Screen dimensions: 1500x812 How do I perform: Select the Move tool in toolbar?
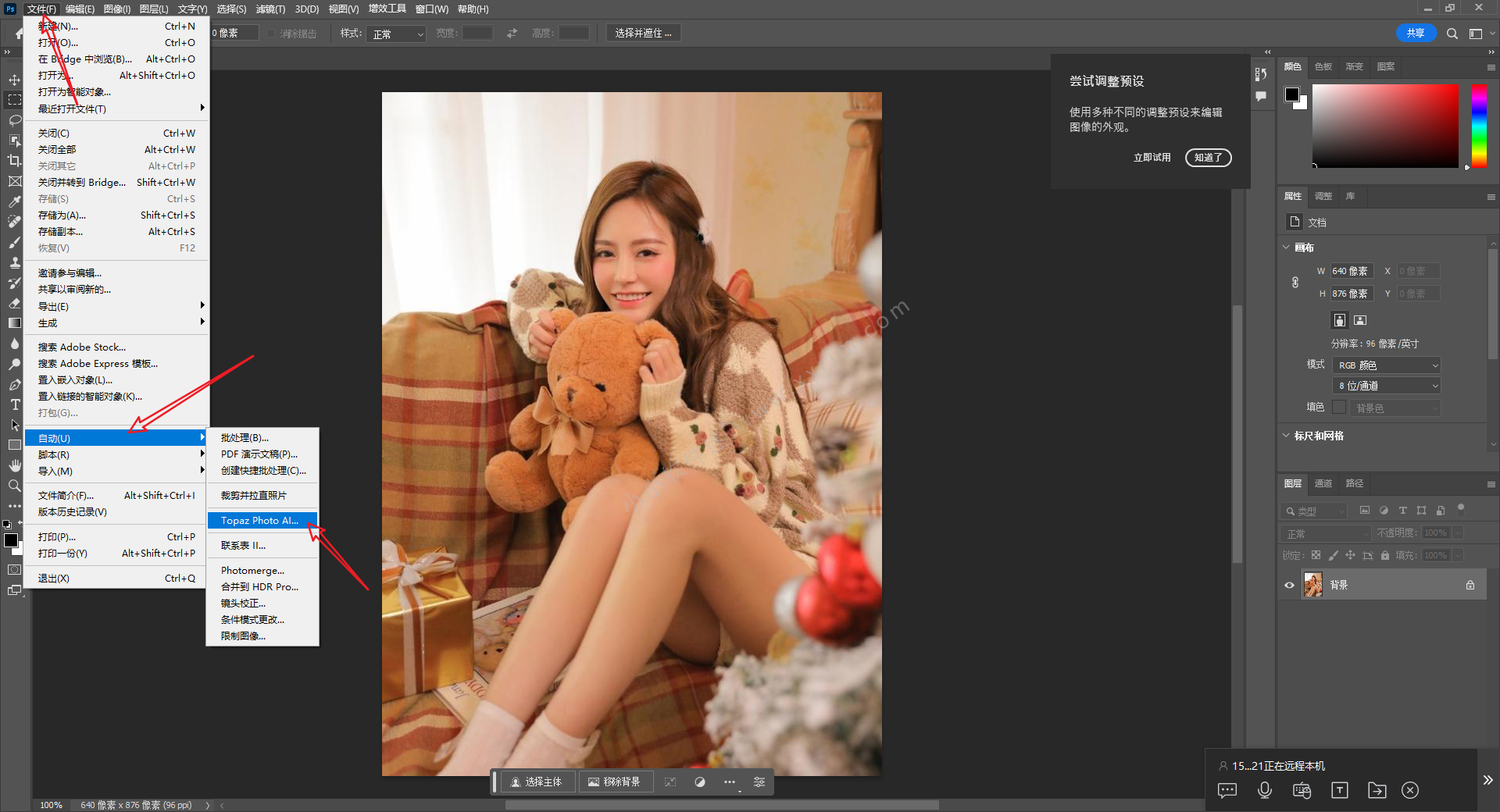point(14,80)
